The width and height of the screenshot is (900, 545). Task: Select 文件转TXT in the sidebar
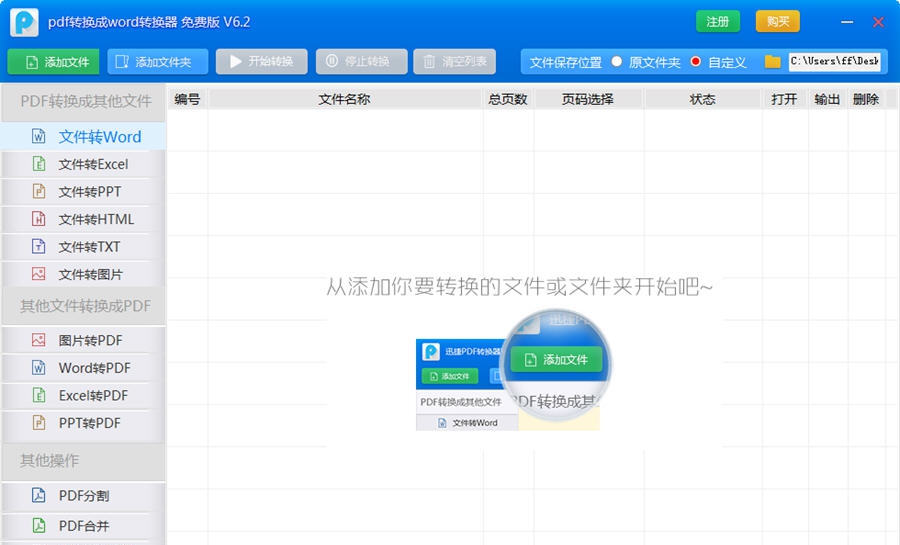84,247
